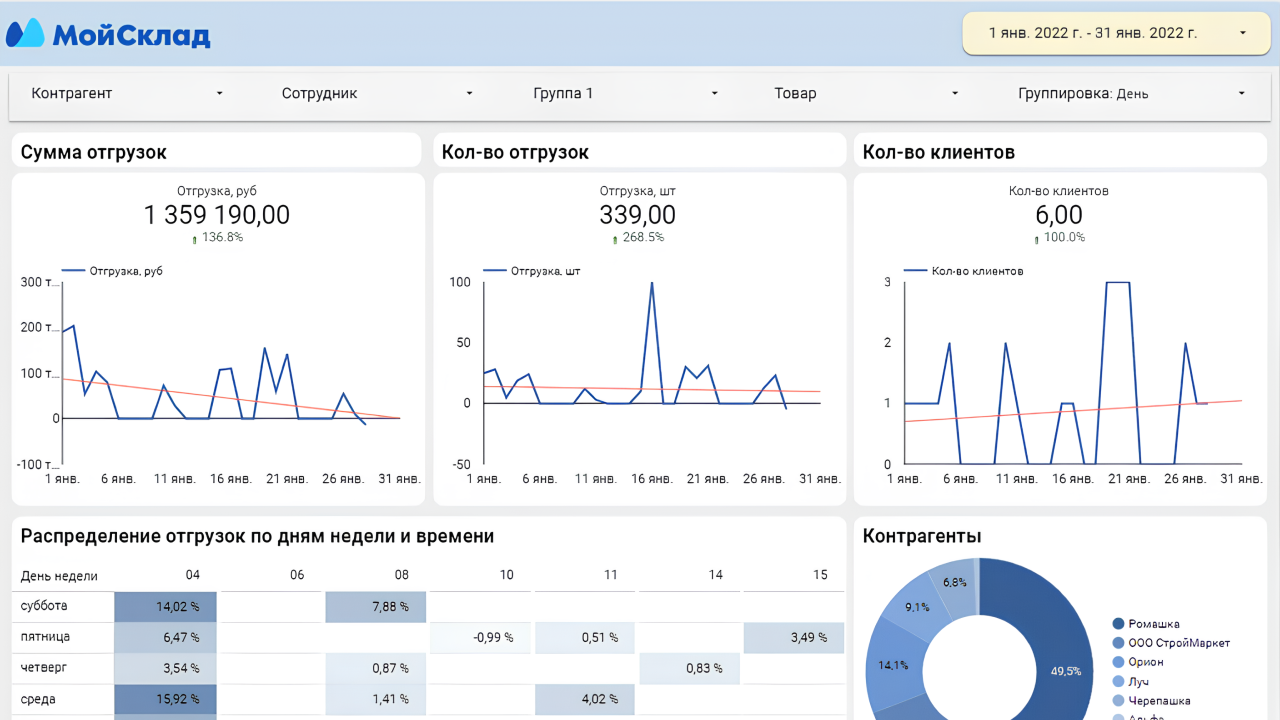Click the 1,41 % cell in среда row
1280x720 pixels.
click(375, 700)
